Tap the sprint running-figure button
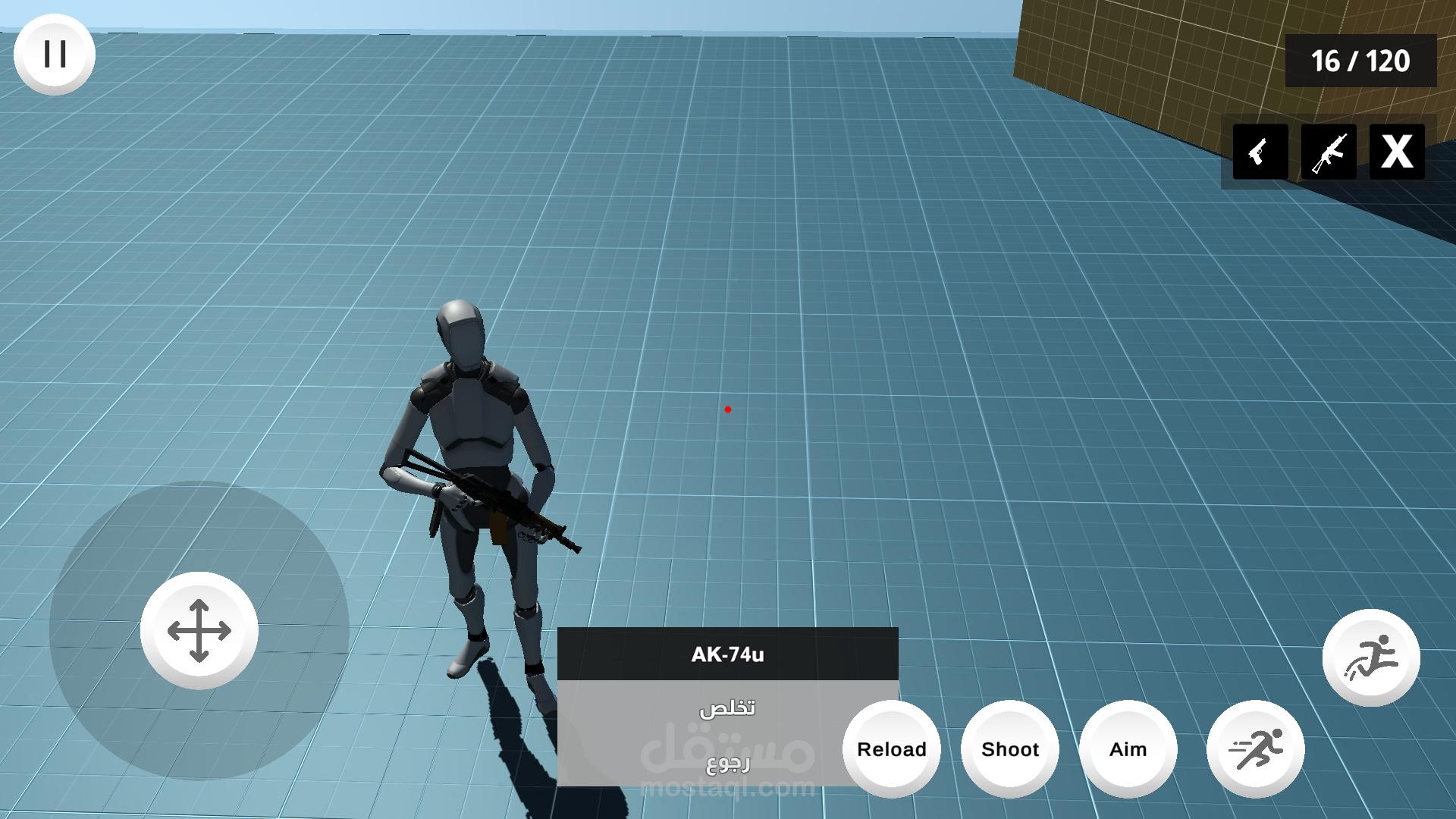Viewport: 1456px width, 819px height. pos(1255,748)
